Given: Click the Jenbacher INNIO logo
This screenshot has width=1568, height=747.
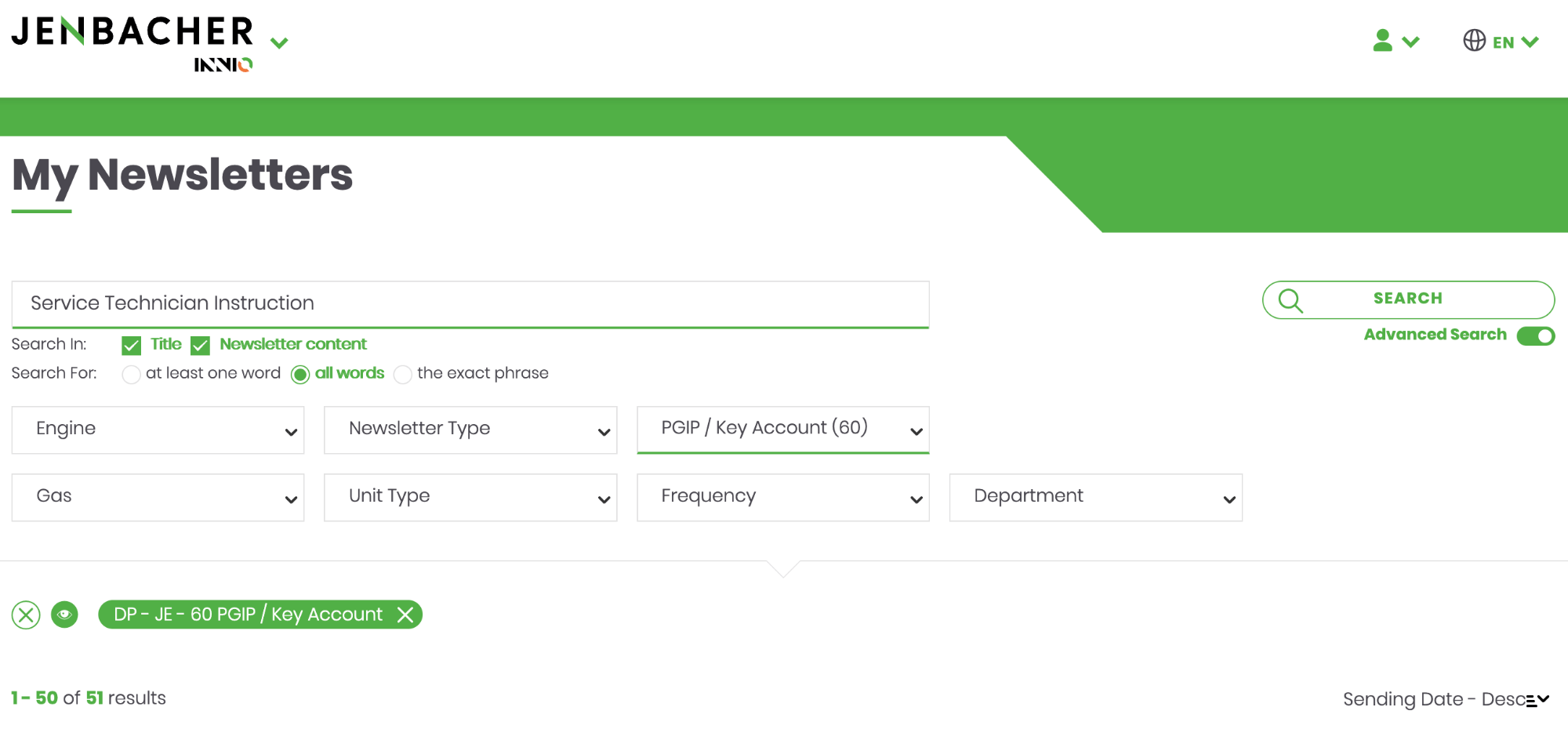Looking at the screenshot, I should tap(133, 43).
